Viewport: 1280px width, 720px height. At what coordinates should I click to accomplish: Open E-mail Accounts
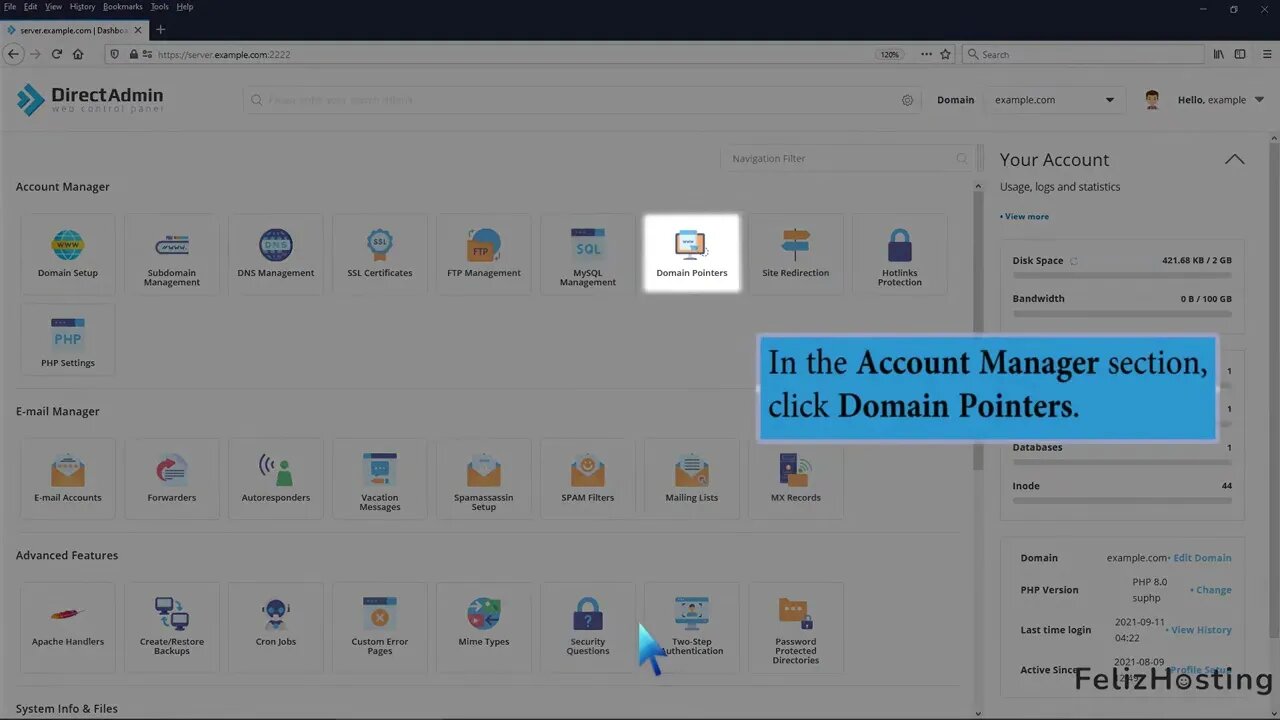[x=68, y=478]
